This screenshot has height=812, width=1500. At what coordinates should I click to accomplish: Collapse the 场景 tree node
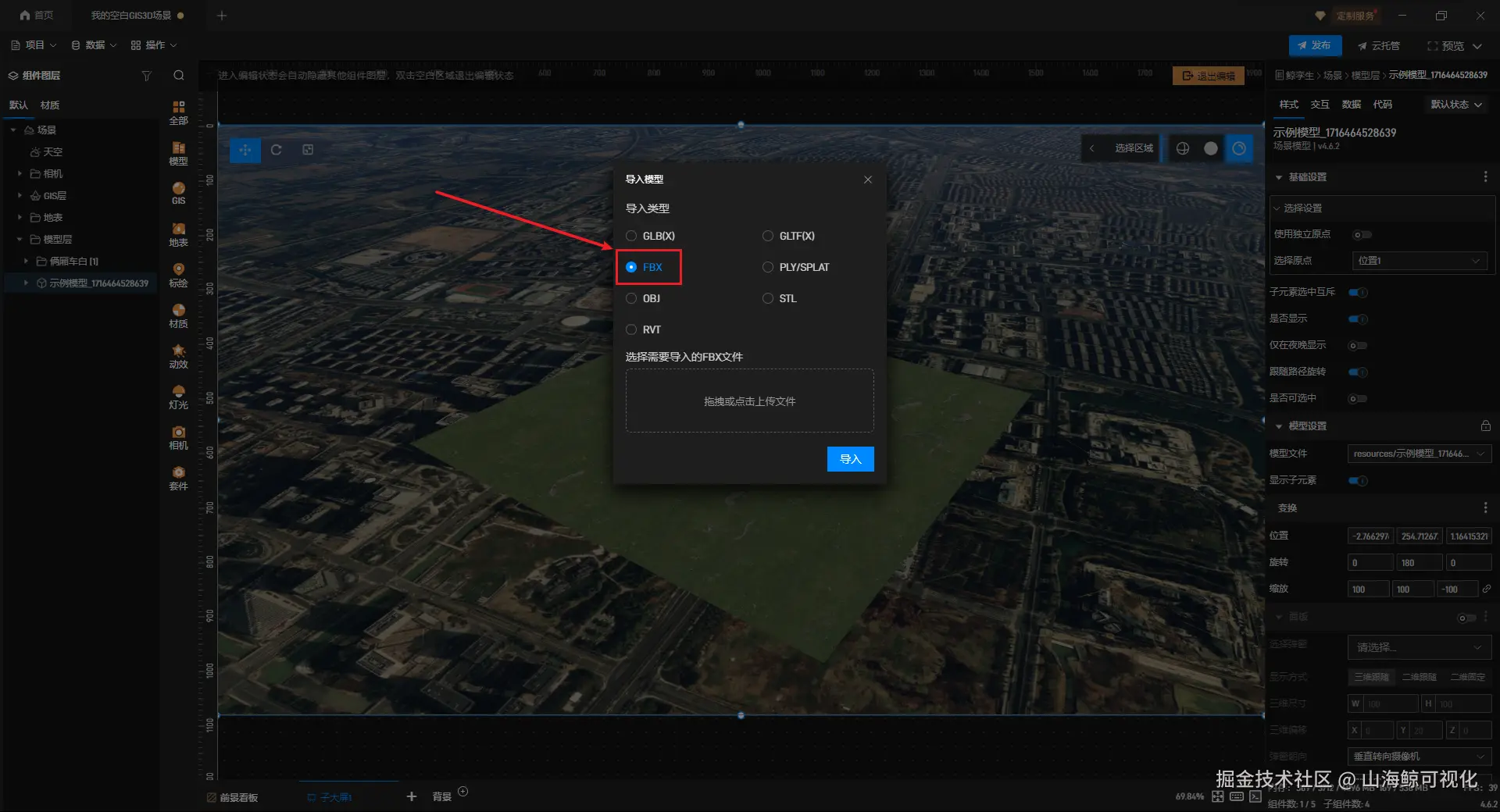tap(13, 130)
